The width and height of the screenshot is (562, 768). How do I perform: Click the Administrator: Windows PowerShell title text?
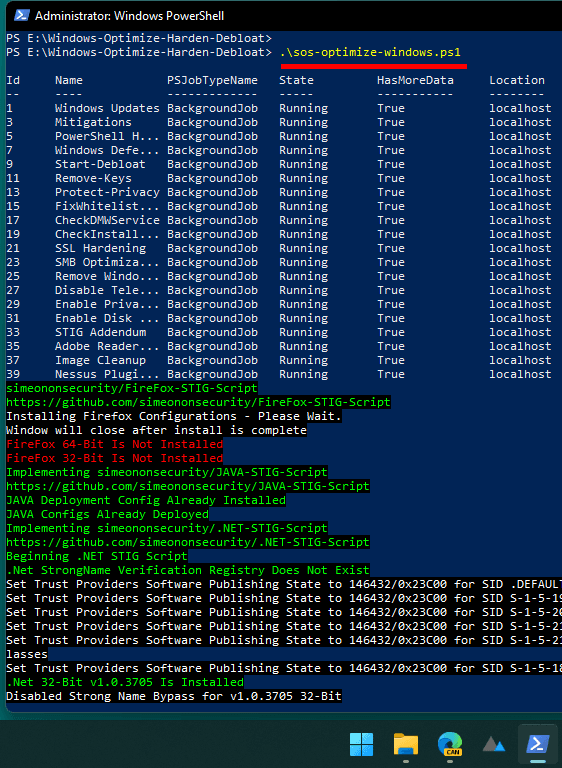point(129,16)
